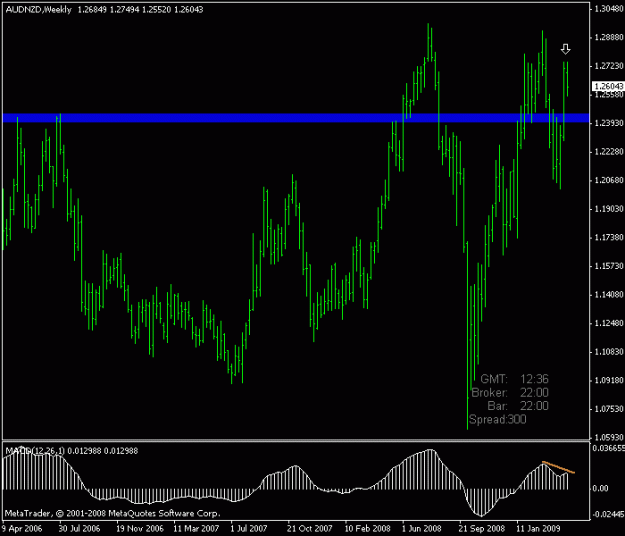Click the 1.14080 price axis label

(x=609, y=295)
